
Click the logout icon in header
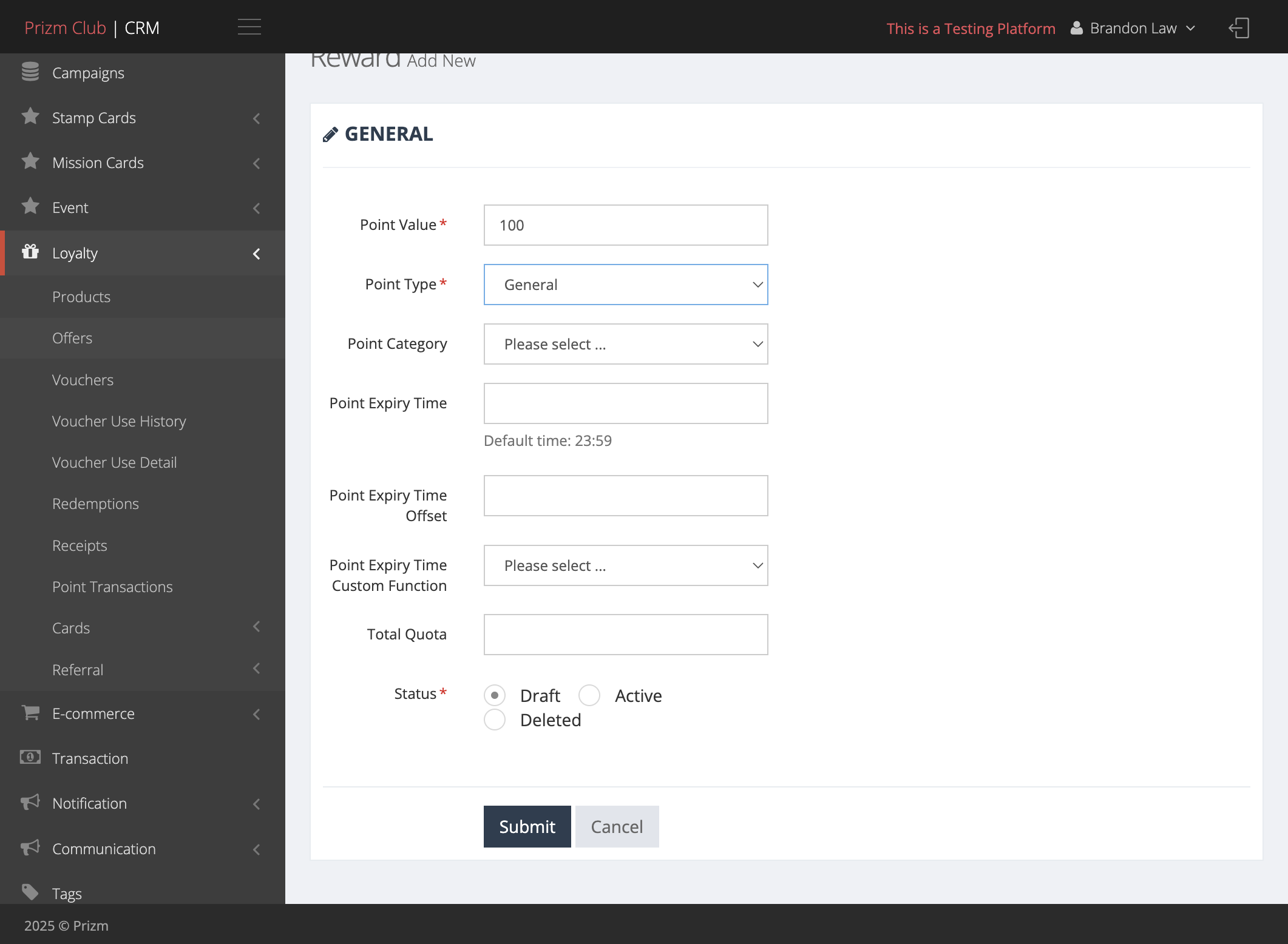(1239, 28)
